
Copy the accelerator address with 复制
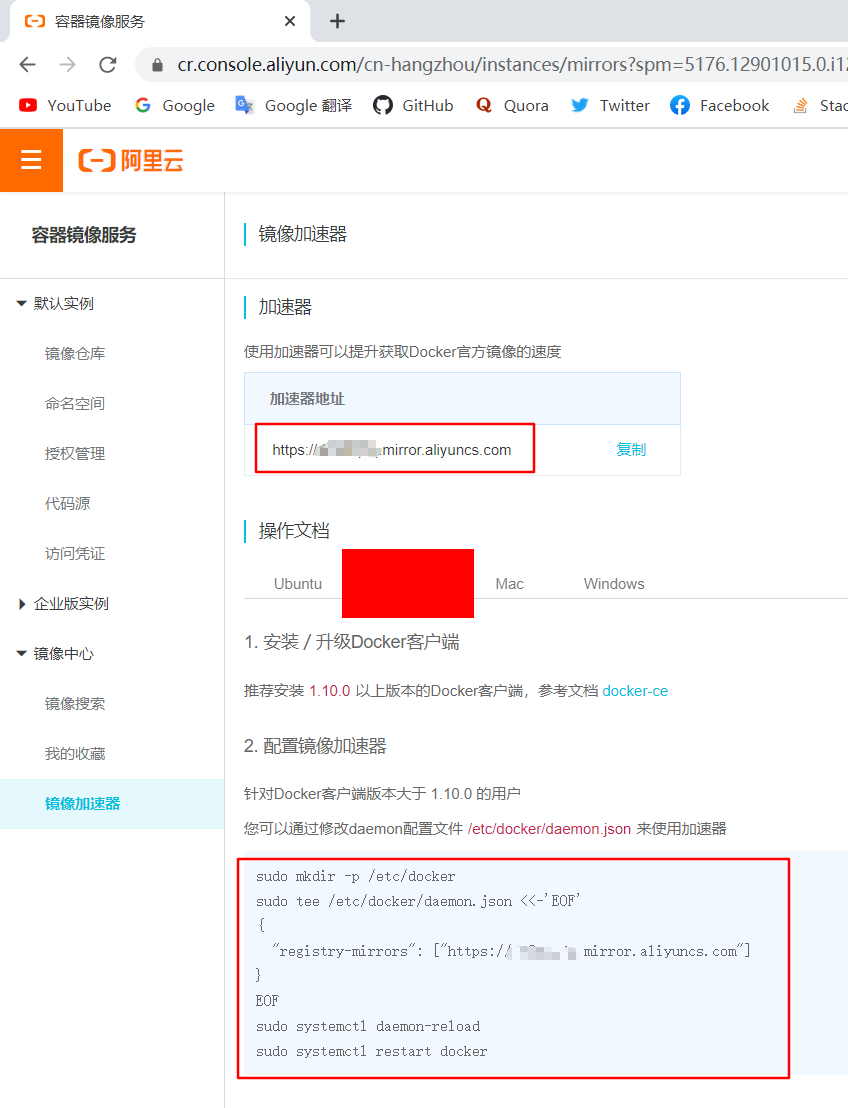631,449
